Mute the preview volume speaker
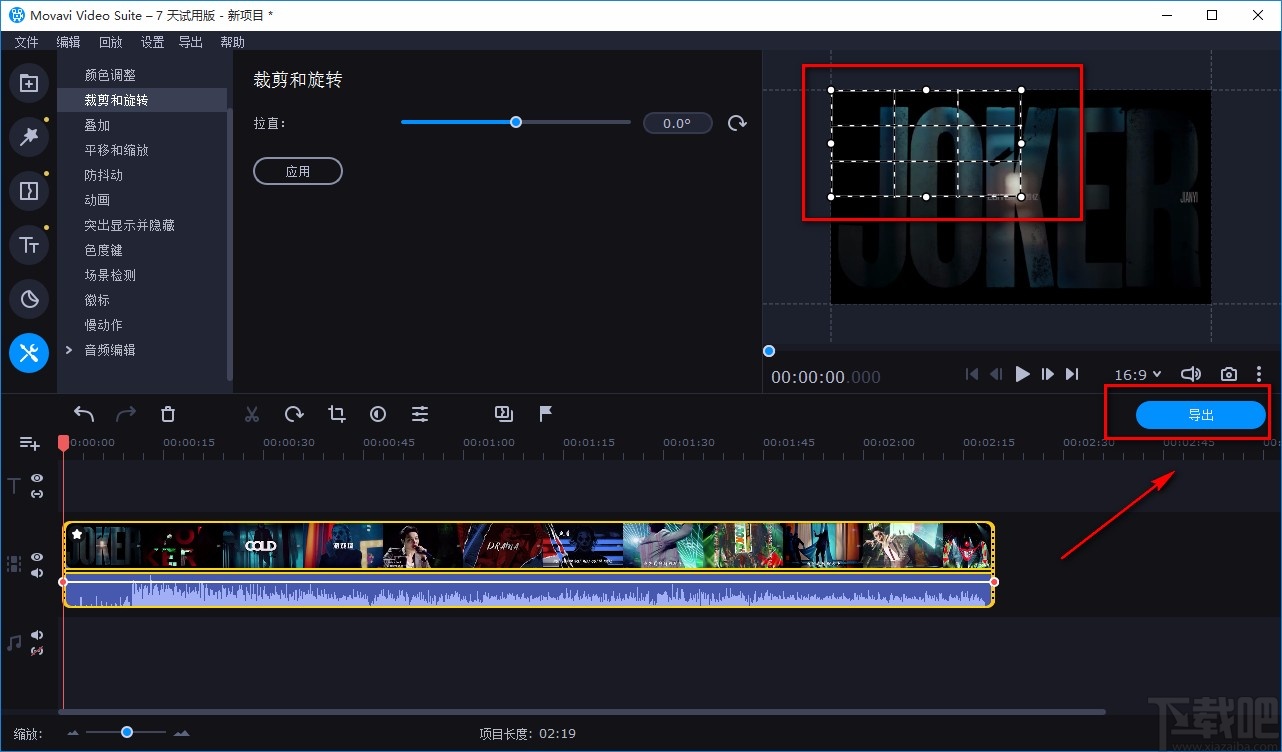The image size is (1282, 752). tap(1190, 374)
